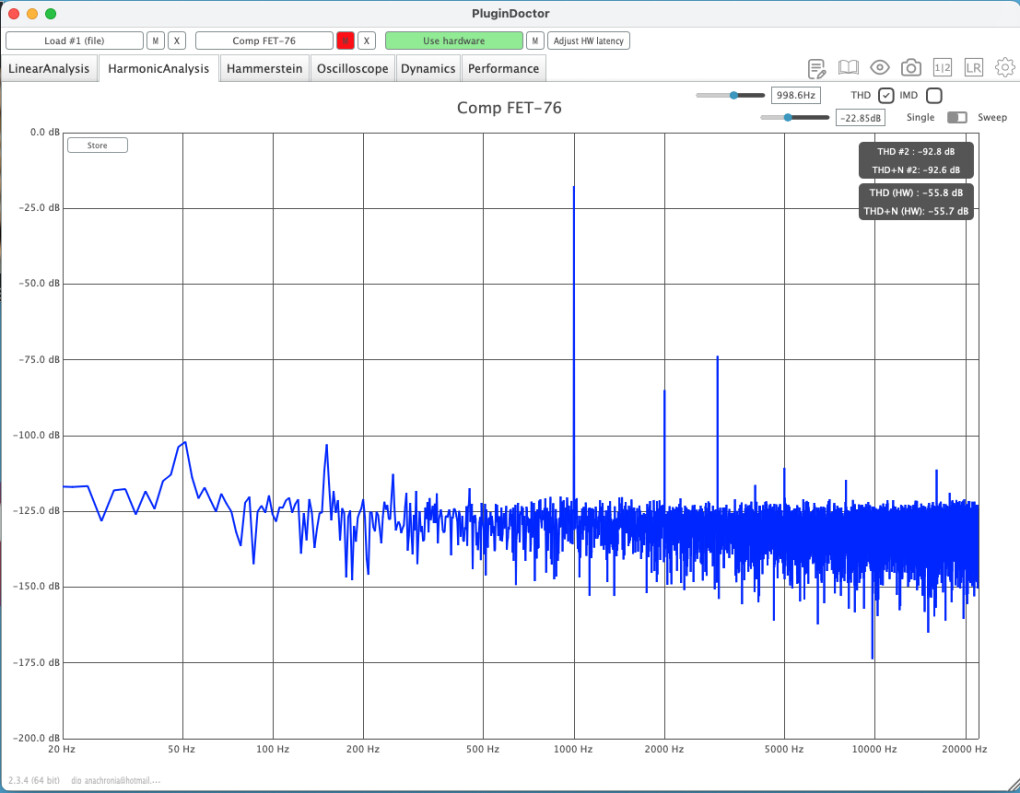The image size is (1020, 793).
Task: Open the manual book icon
Action: [x=848, y=68]
